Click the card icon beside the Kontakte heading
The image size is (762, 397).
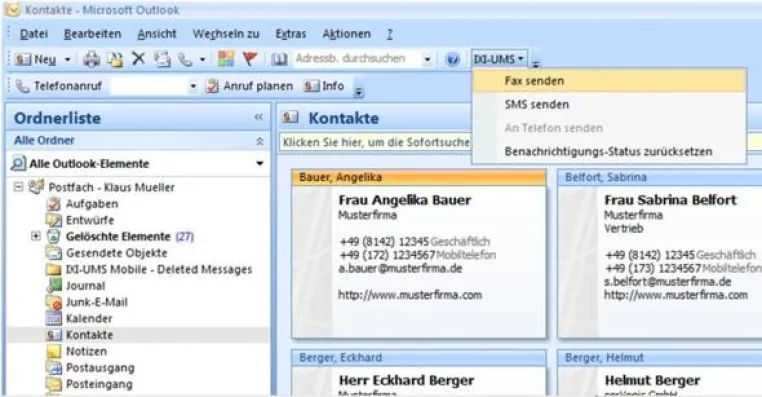tap(291, 117)
